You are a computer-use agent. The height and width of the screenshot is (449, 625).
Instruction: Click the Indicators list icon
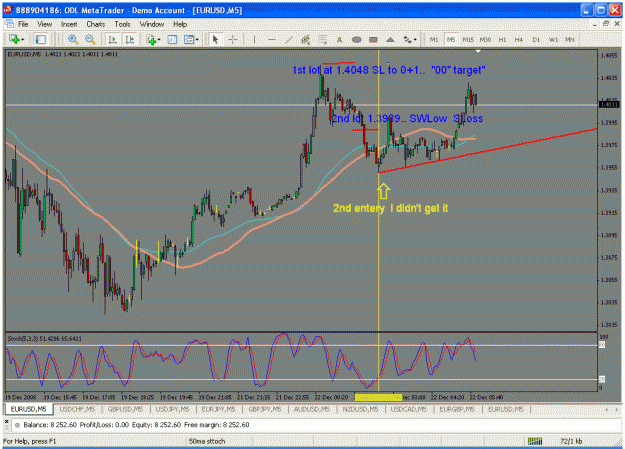(x=151, y=39)
